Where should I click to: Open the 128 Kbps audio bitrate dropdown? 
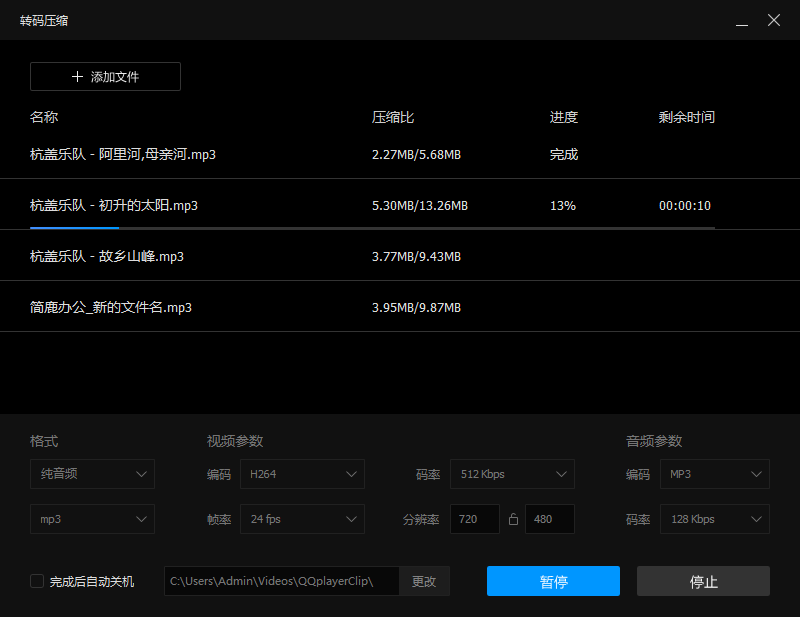714,519
